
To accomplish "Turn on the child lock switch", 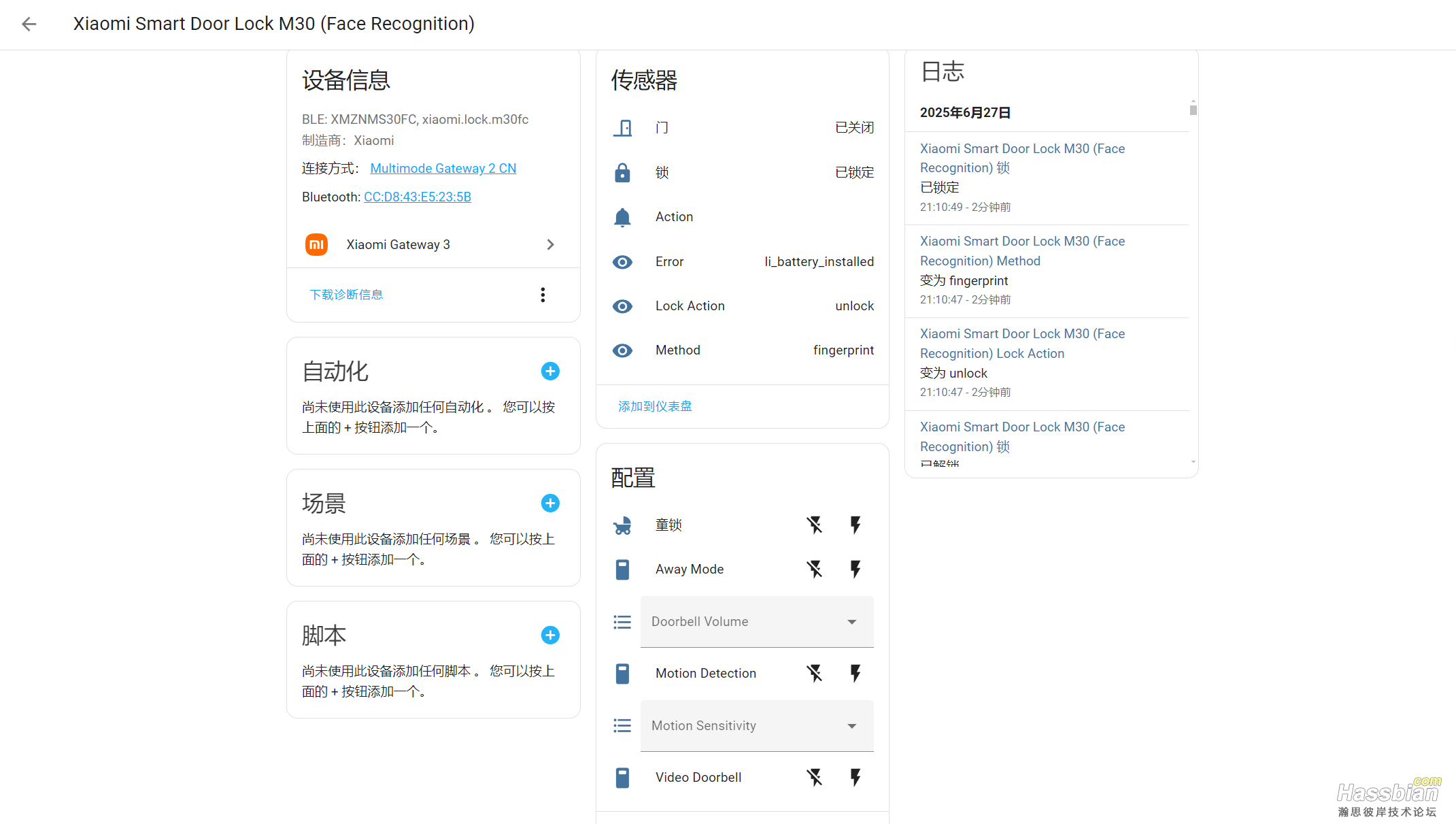I will click(x=856, y=525).
